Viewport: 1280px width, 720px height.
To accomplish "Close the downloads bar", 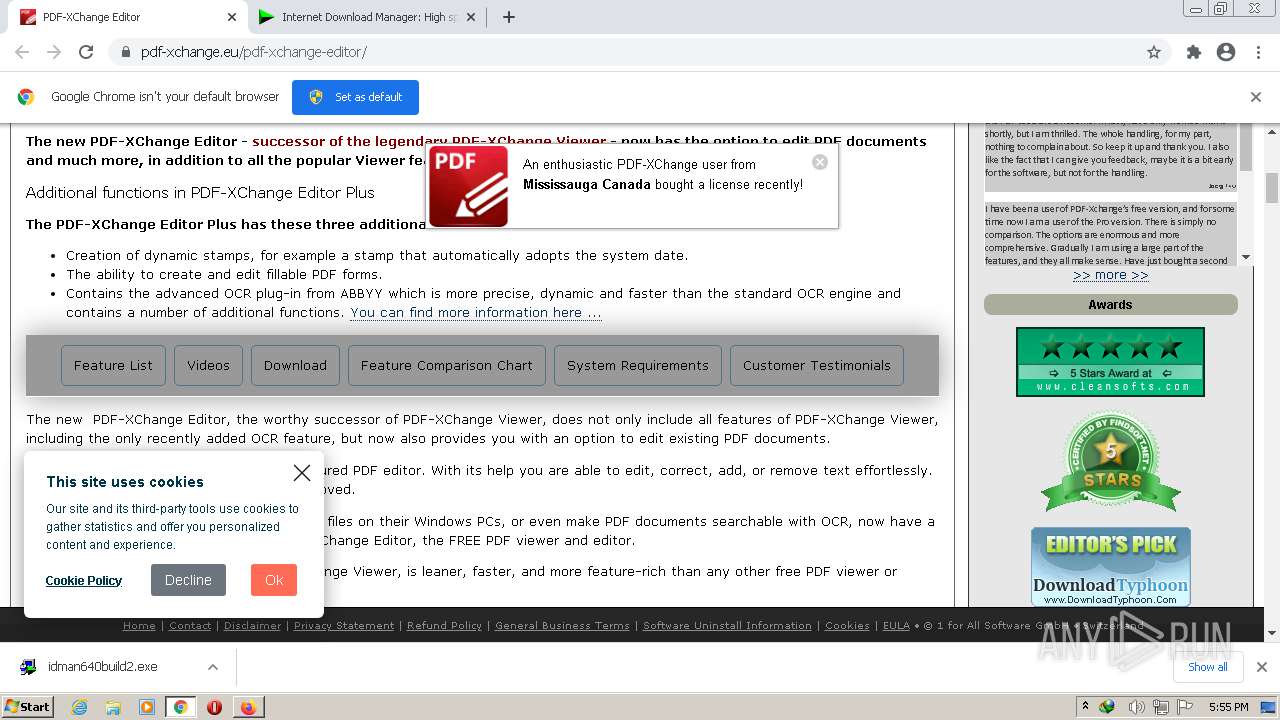I will (x=1262, y=667).
